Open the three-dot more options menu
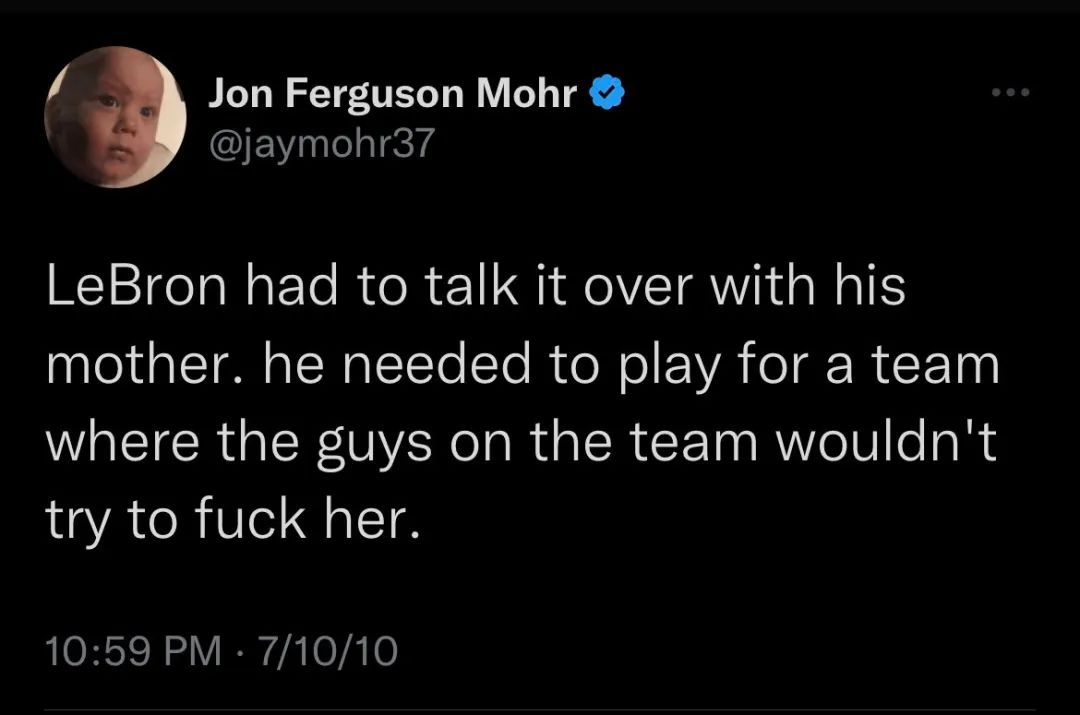The width and height of the screenshot is (1080, 715). point(1010,94)
